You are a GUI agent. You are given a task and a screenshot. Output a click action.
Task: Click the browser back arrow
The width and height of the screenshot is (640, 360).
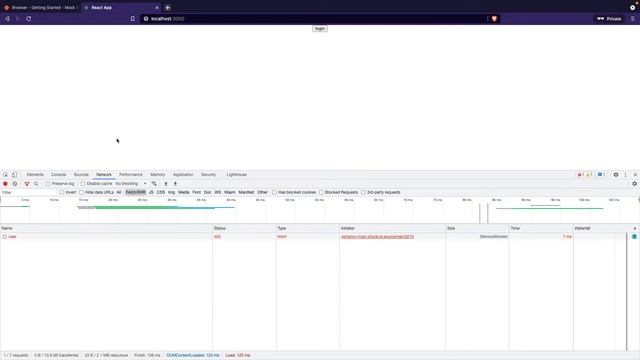coord(7,19)
